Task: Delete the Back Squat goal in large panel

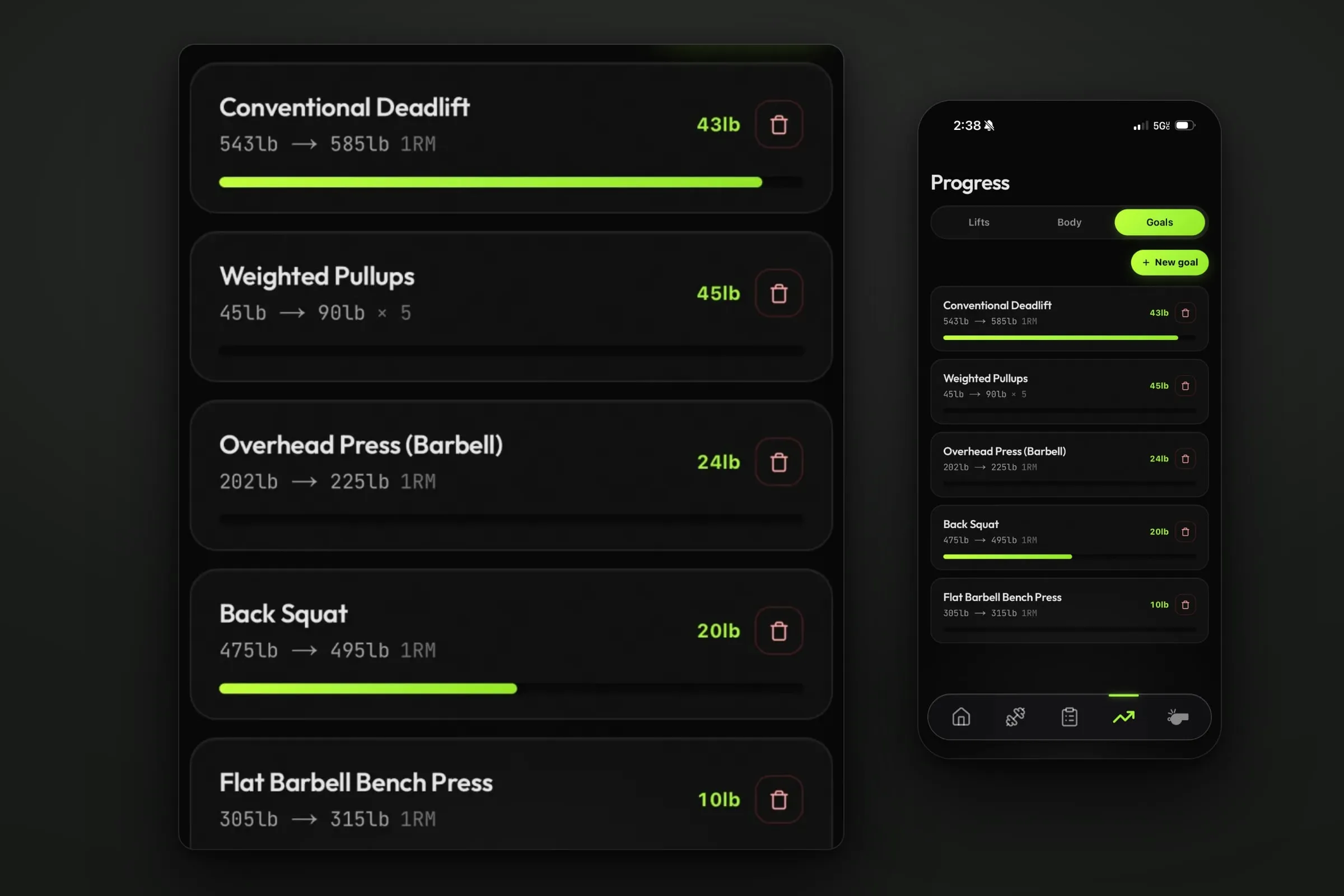Action: [x=779, y=631]
